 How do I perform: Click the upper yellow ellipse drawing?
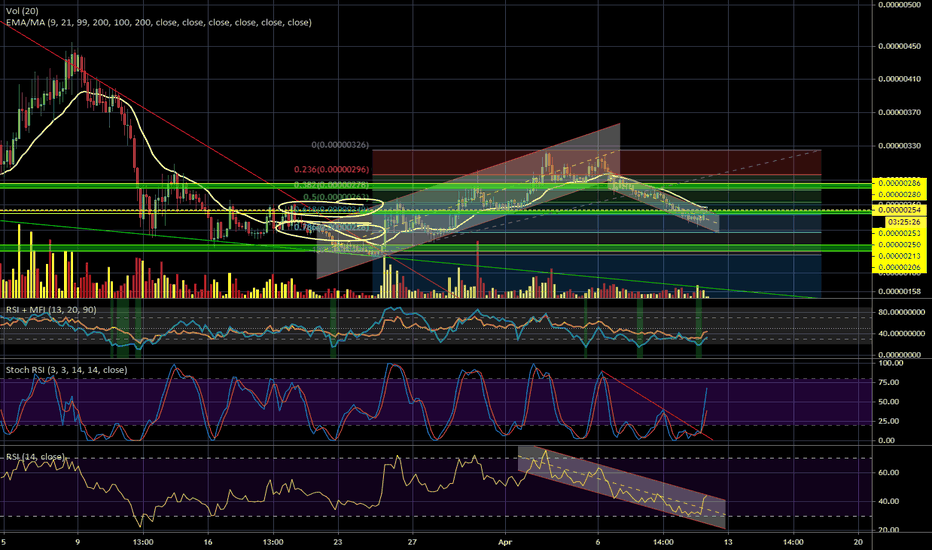330,208
